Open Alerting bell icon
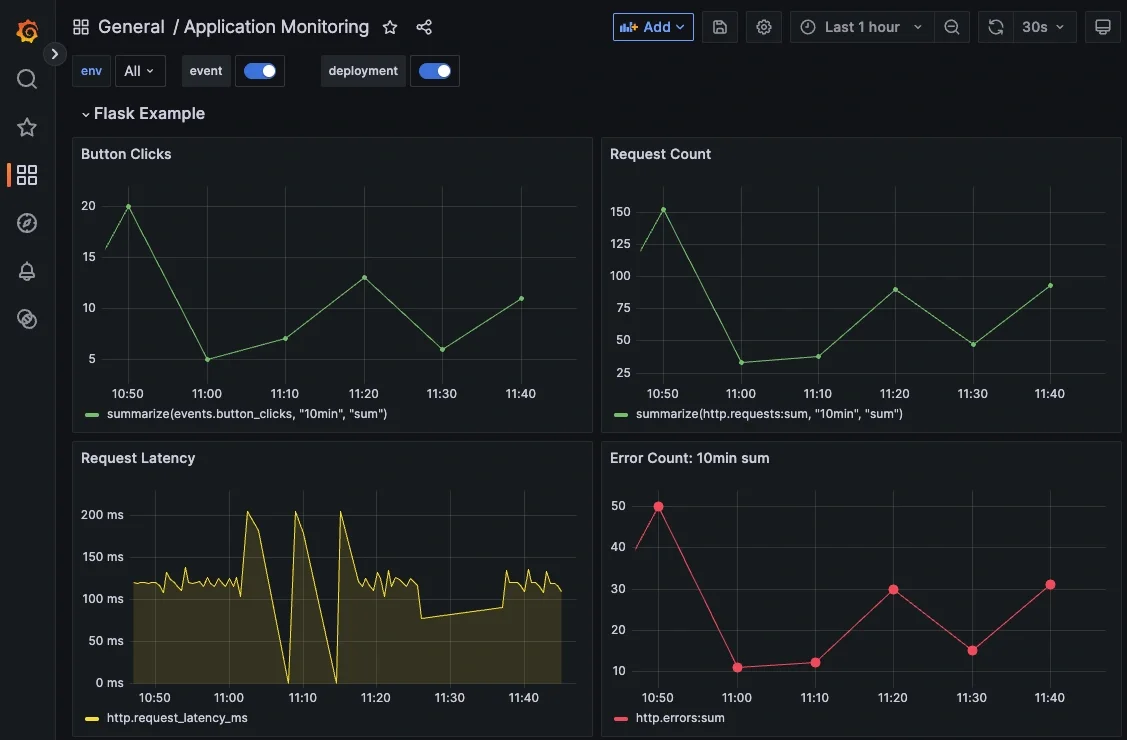Image resolution: width=1127 pixels, height=740 pixels. click(27, 271)
